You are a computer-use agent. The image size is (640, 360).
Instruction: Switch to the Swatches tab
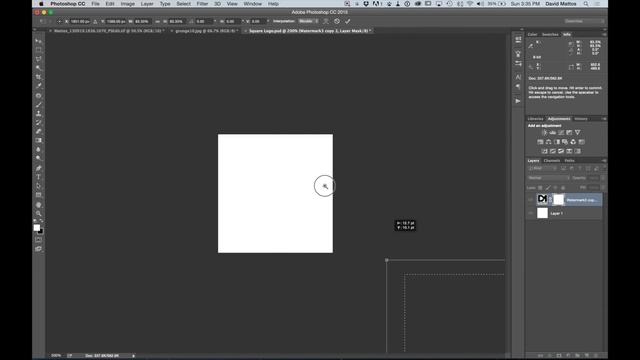[x=550, y=34]
